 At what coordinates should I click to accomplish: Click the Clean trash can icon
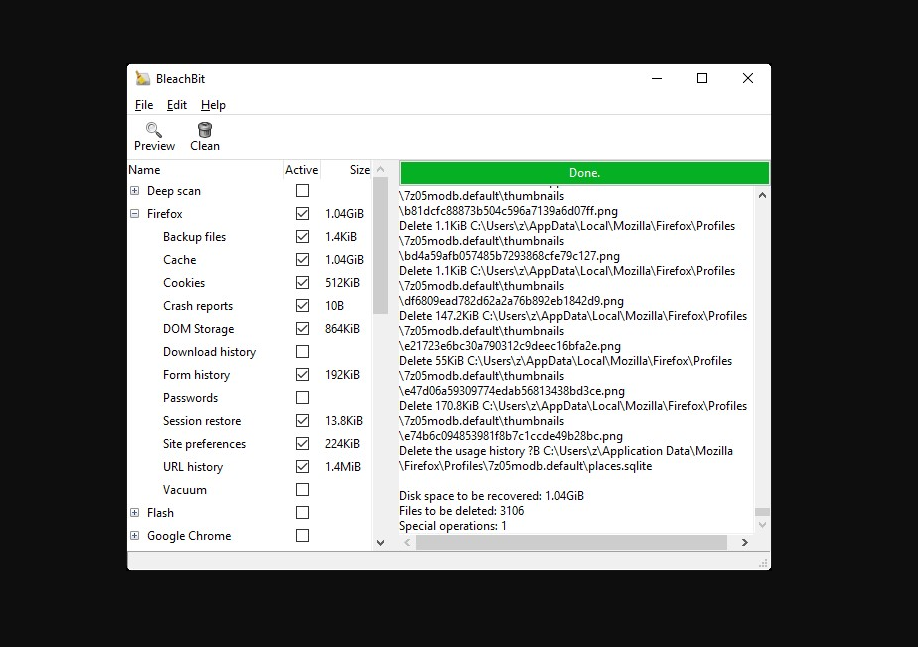205,129
